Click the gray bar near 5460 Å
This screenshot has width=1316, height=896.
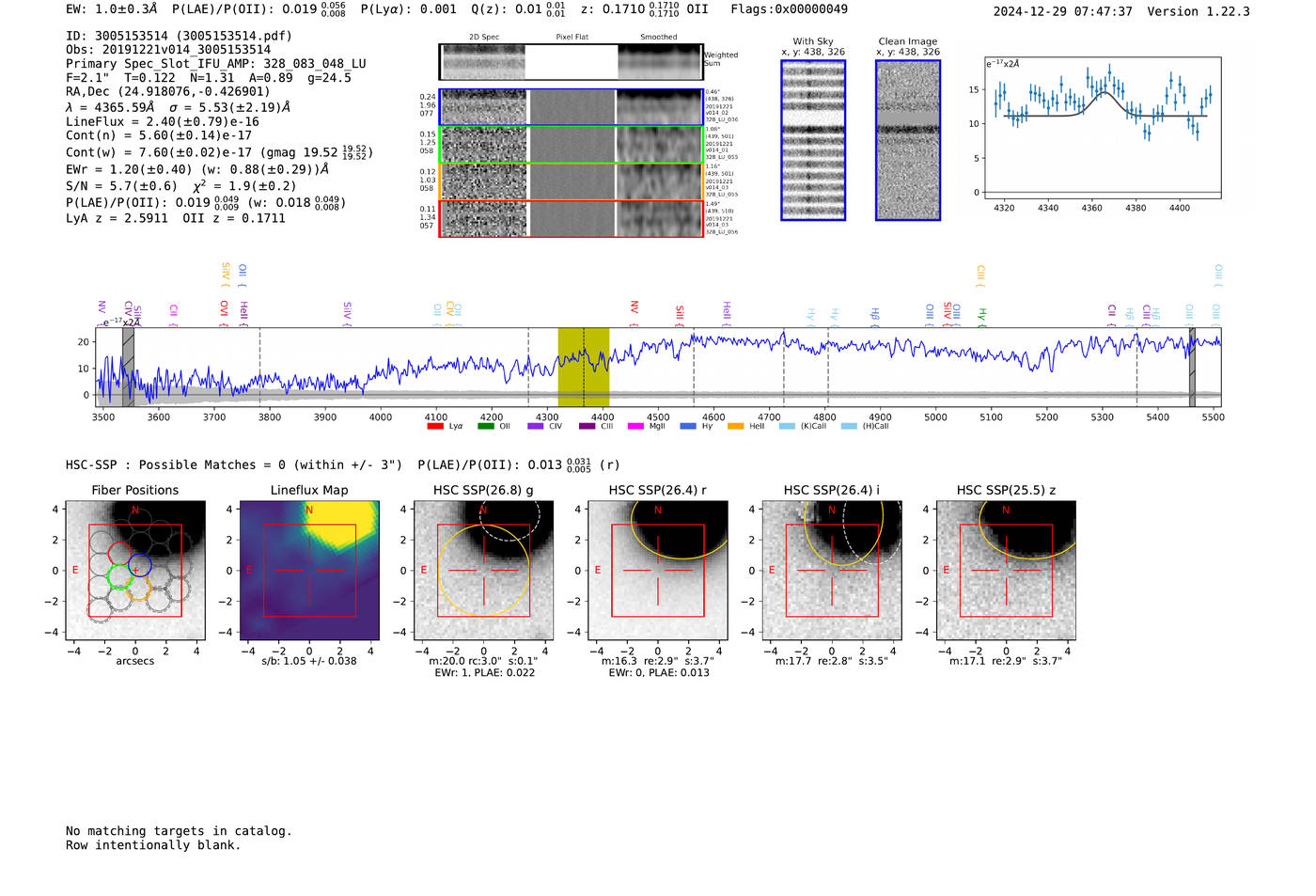[x=1192, y=367]
